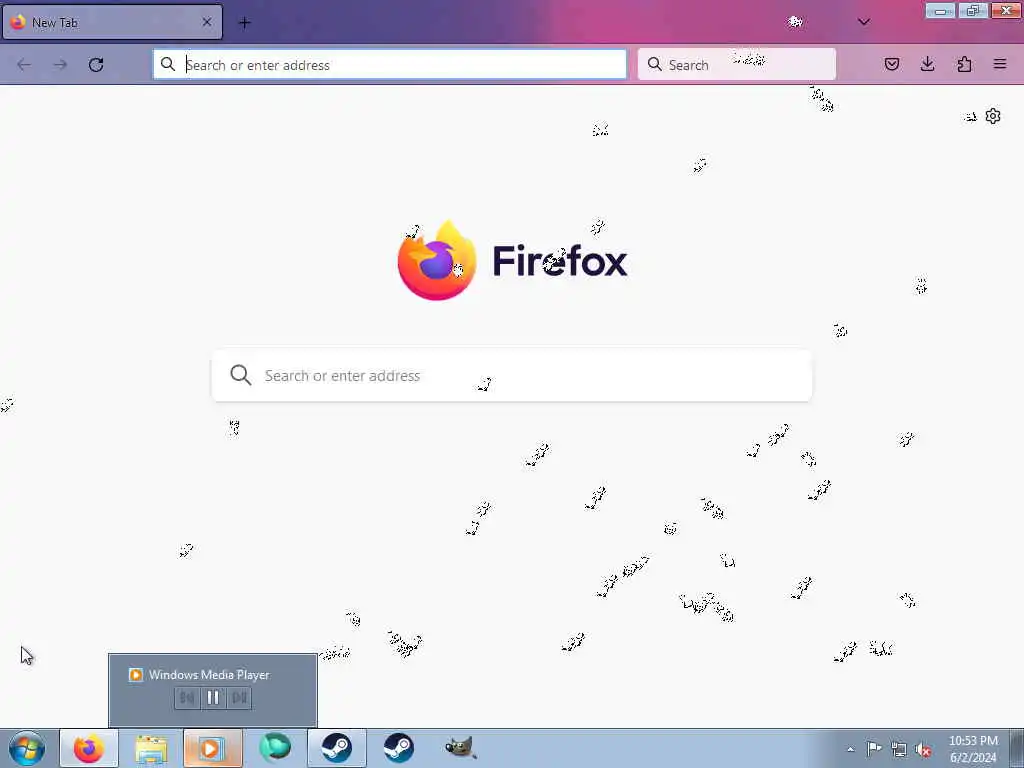This screenshot has height=768, width=1024.
Task: Click the Show desktop strip after the clock
Action: point(1018,748)
